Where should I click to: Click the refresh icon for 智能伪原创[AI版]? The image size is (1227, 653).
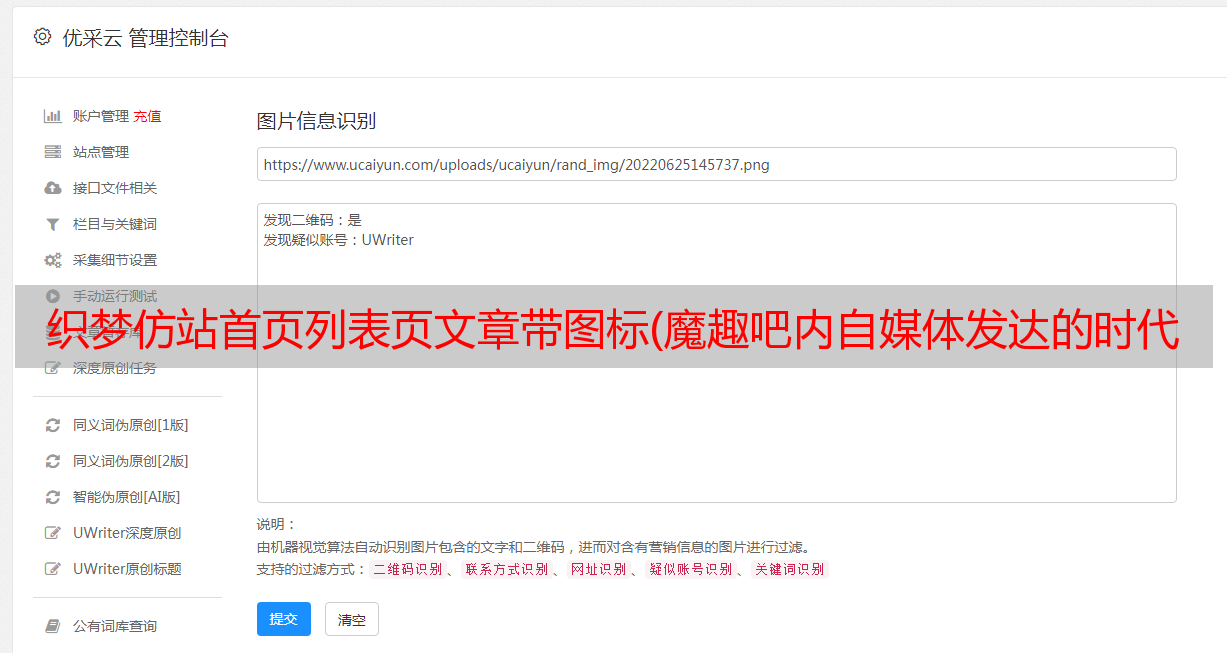coord(53,497)
